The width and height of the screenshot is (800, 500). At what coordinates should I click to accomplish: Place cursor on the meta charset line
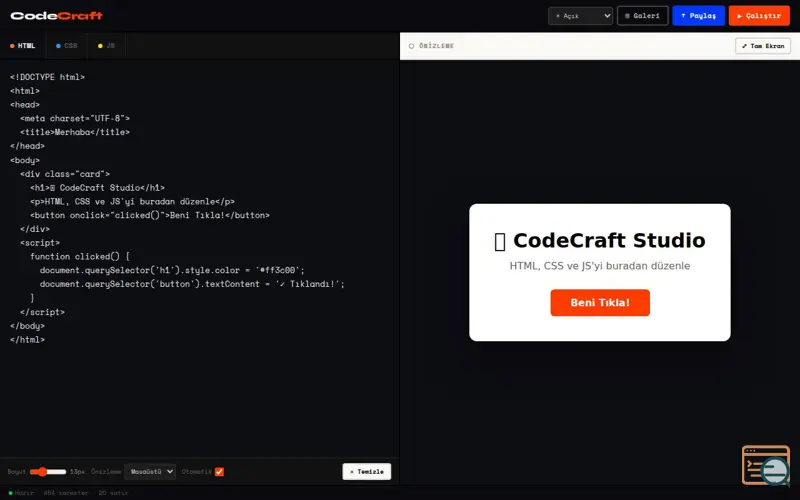[75, 118]
